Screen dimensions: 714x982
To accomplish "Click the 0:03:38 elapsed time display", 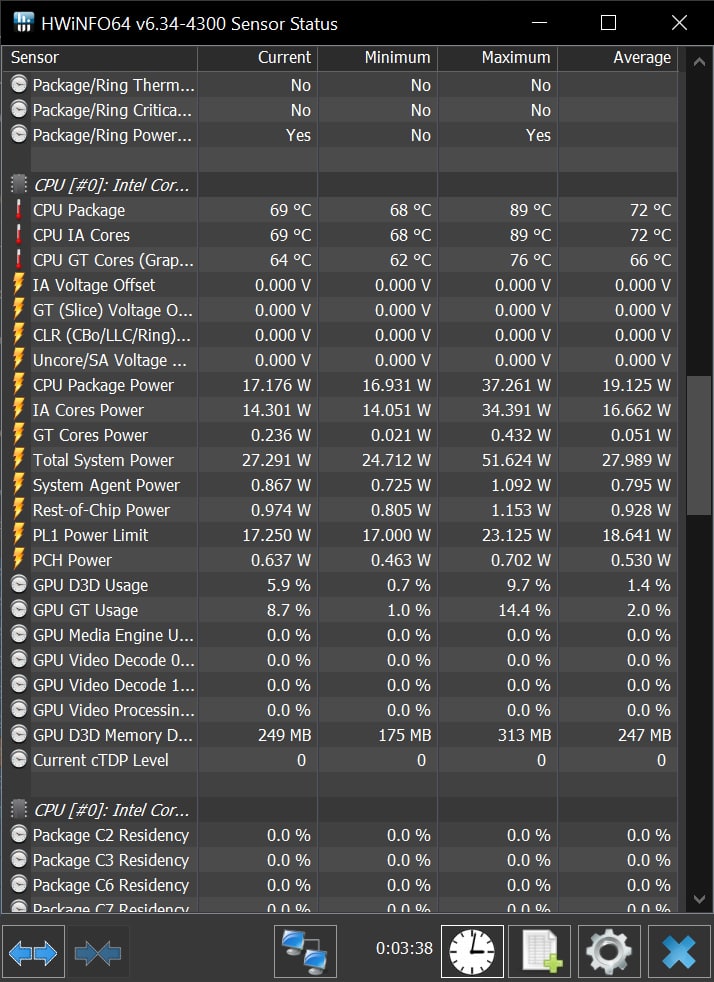I will [404, 948].
